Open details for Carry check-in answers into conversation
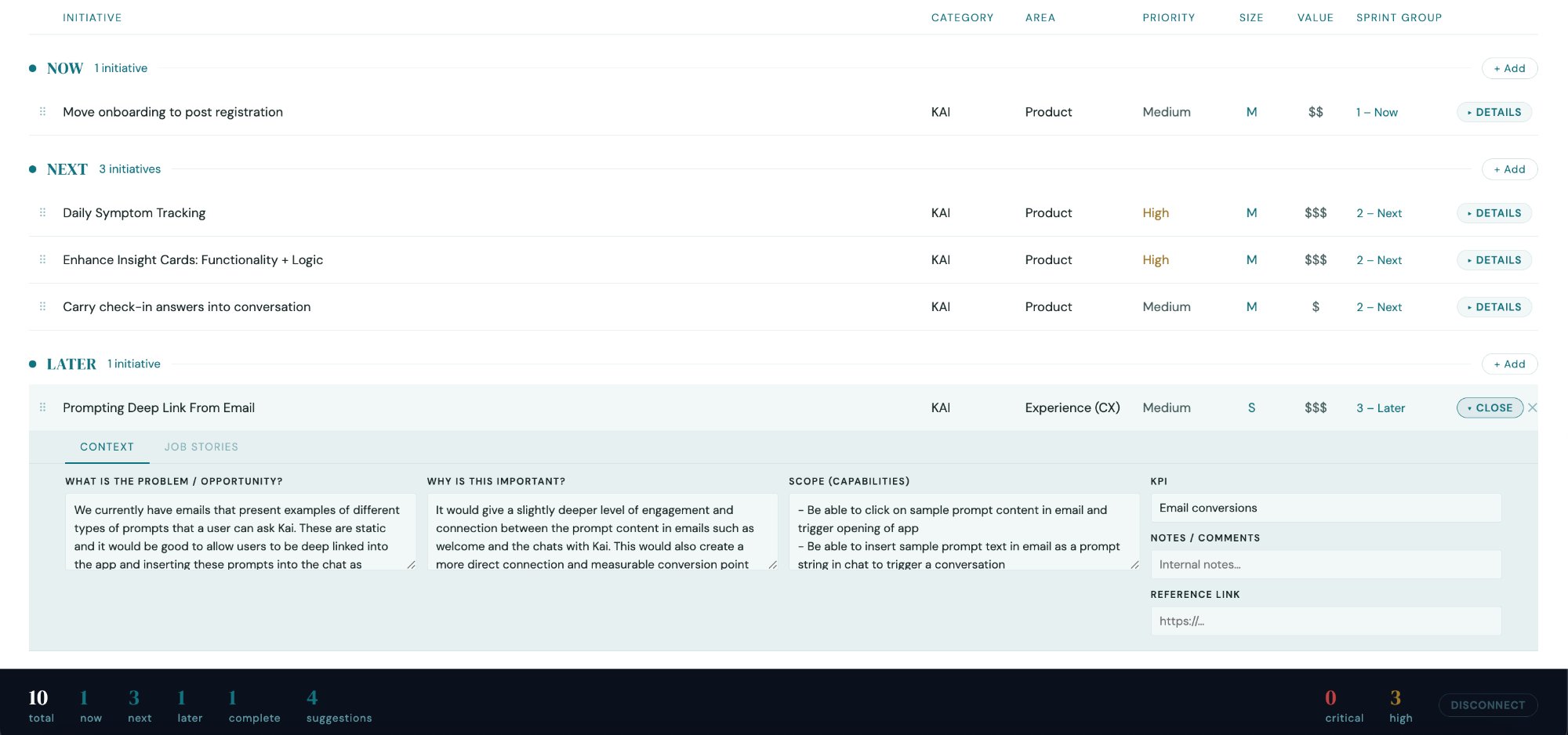1568x735 pixels. (1494, 306)
